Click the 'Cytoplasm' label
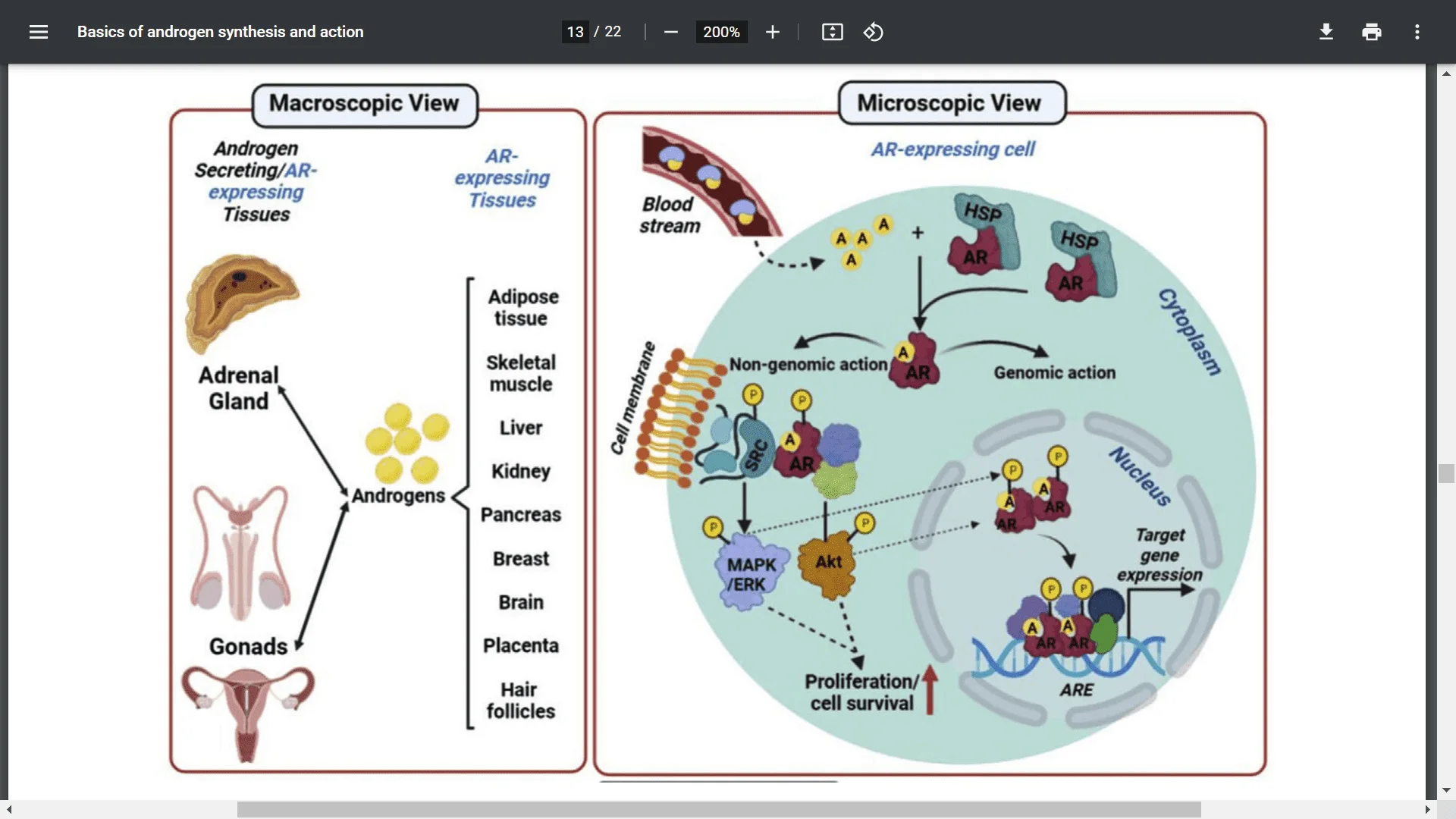Viewport: 1456px width, 819px height. pos(1189,331)
